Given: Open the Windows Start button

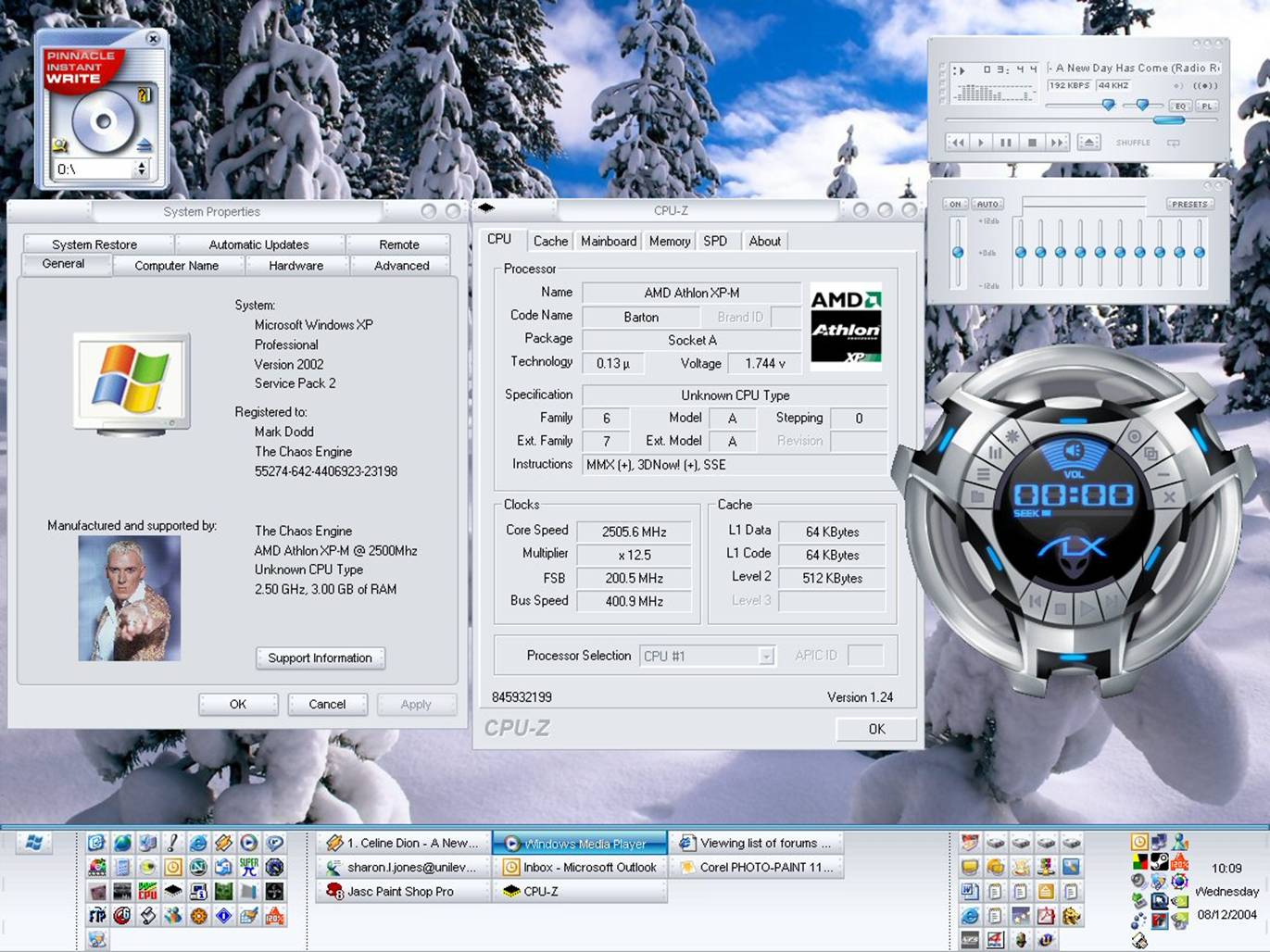Looking at the screenshot, I should pos(34,843).
